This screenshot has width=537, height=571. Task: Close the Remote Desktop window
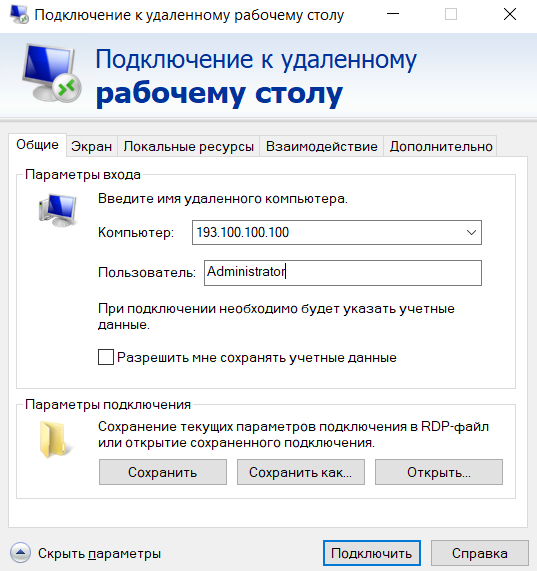(x=510, y=15)
